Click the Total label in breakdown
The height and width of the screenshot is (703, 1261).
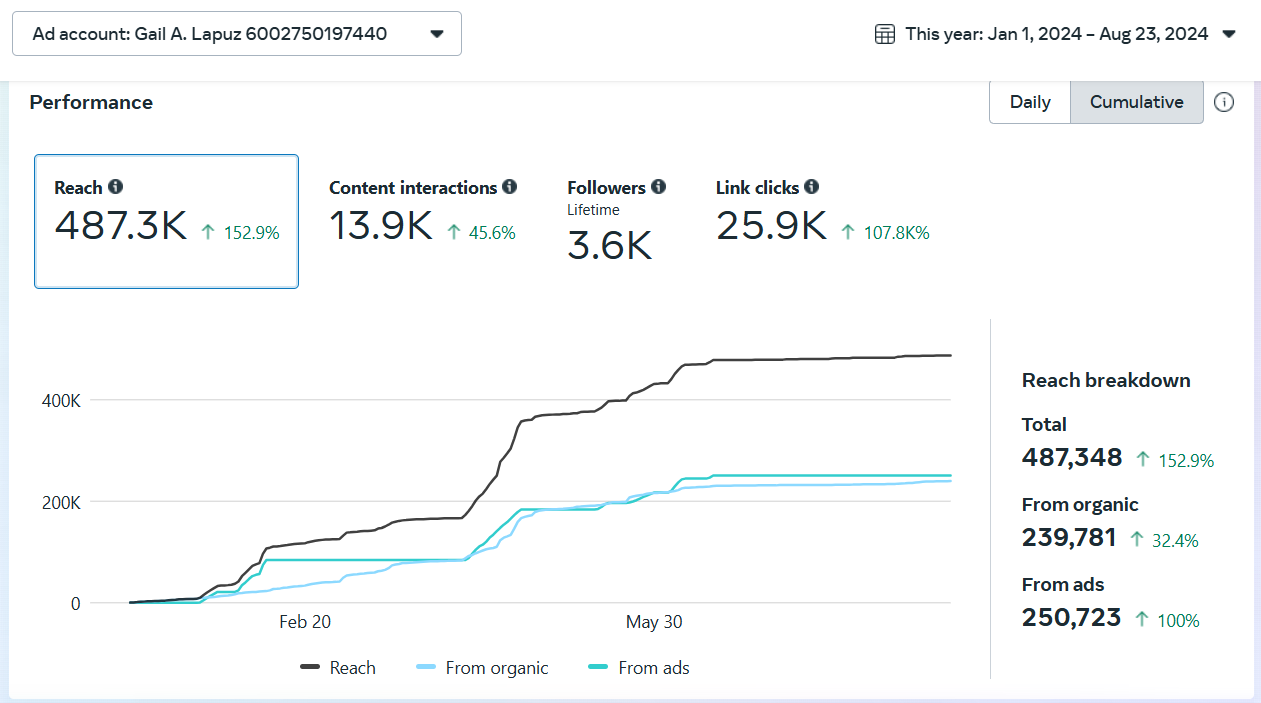click(x=1044, y=425)
